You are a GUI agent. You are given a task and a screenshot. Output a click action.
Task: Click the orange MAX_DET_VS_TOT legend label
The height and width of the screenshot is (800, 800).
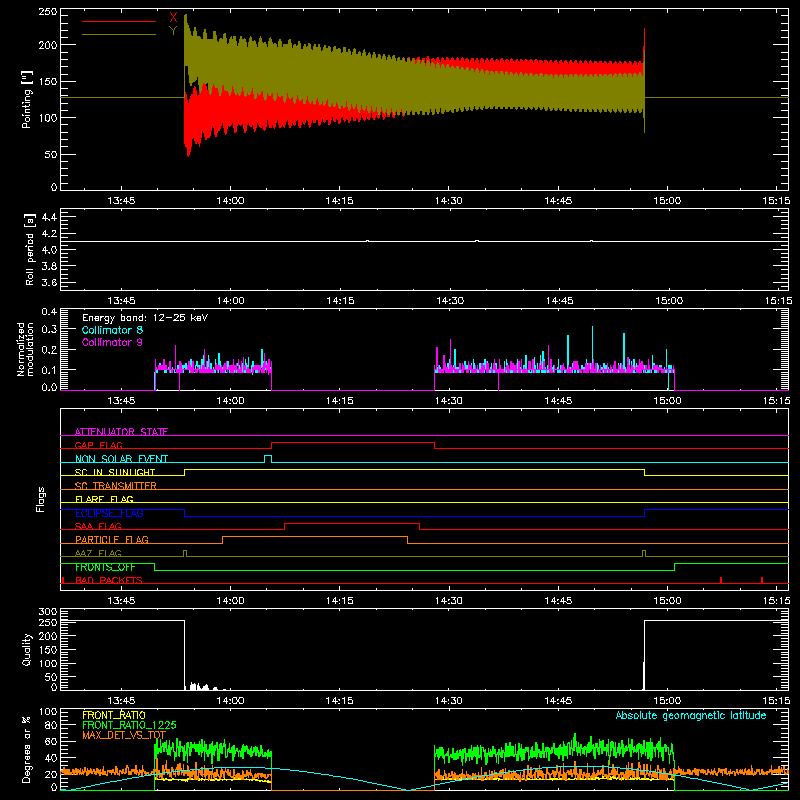click(x=124, y=735)
